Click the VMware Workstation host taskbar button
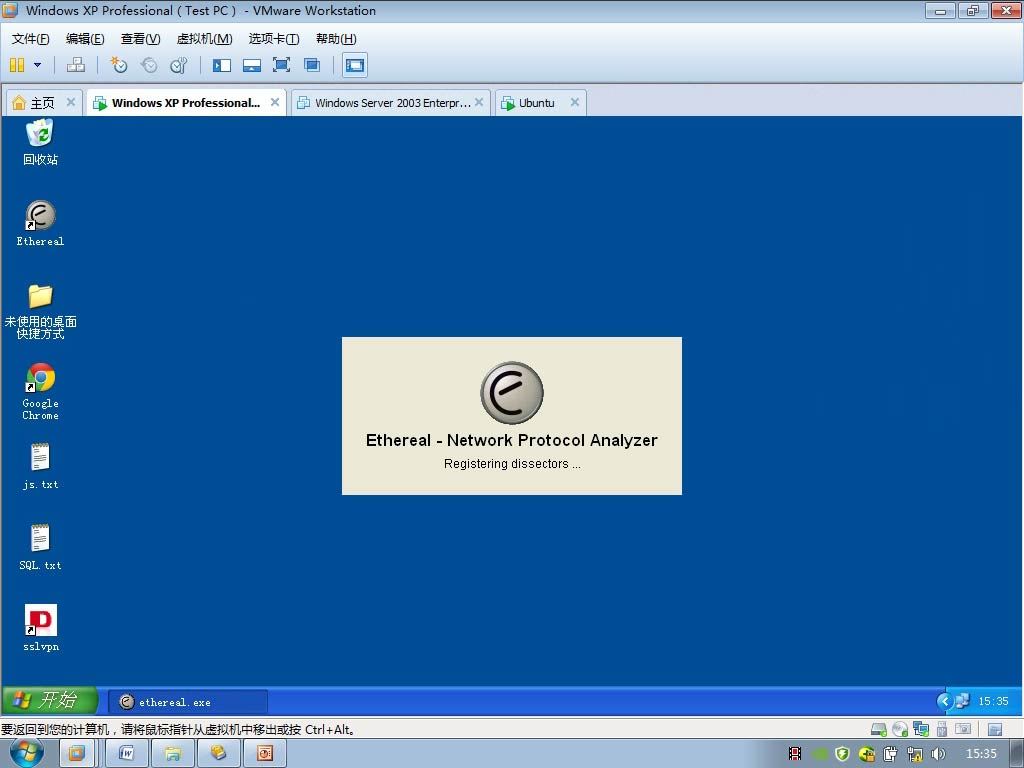Image resolution: width=1024 pixels, height=768 pixels. pyautogui.click(x=76, y=753)
